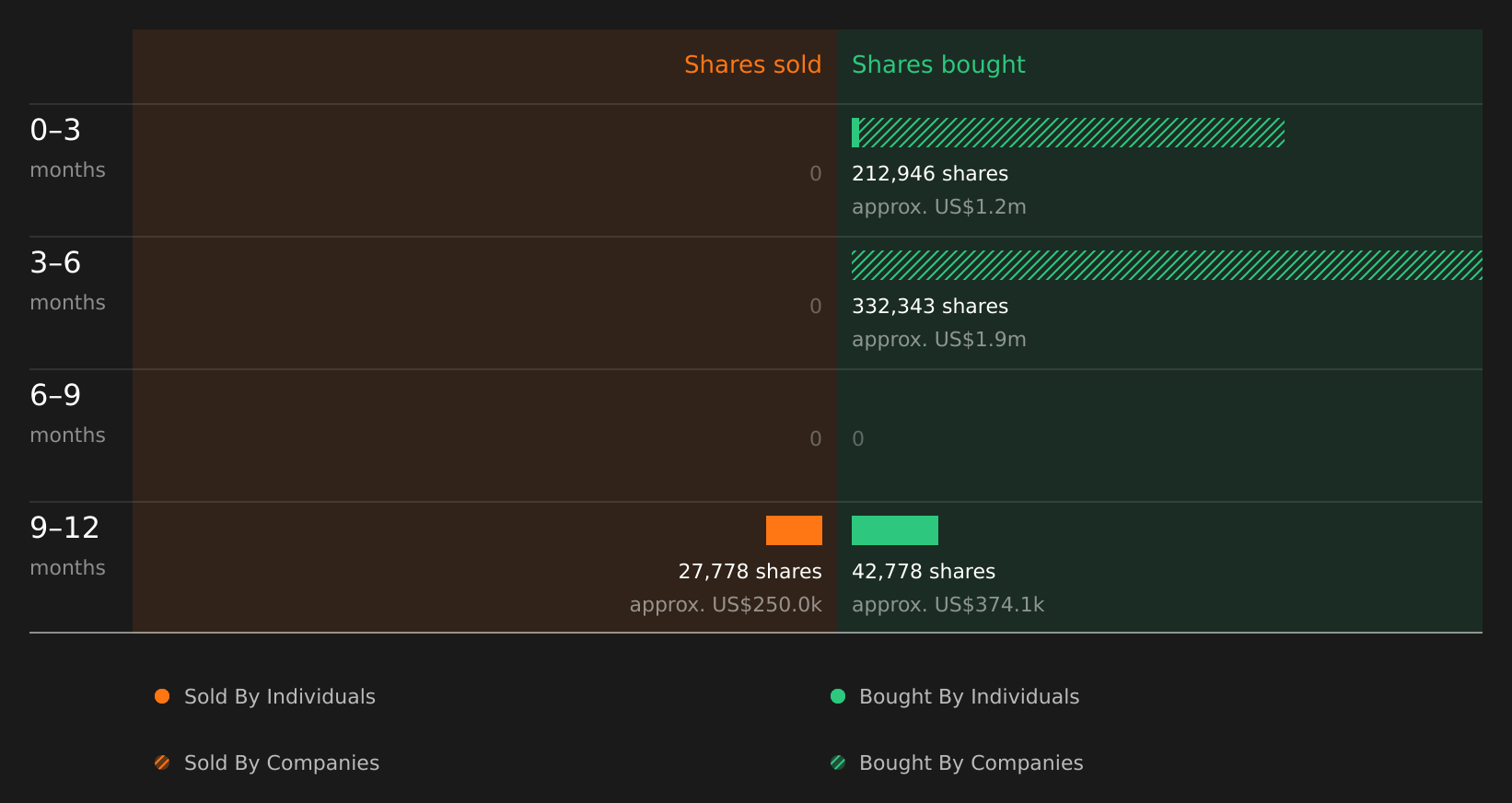Image resolution: width=1512 pixels, height=803 pixels.
Task: Select the Sold By Individuals legend label
Action: (x=280, y=696)
